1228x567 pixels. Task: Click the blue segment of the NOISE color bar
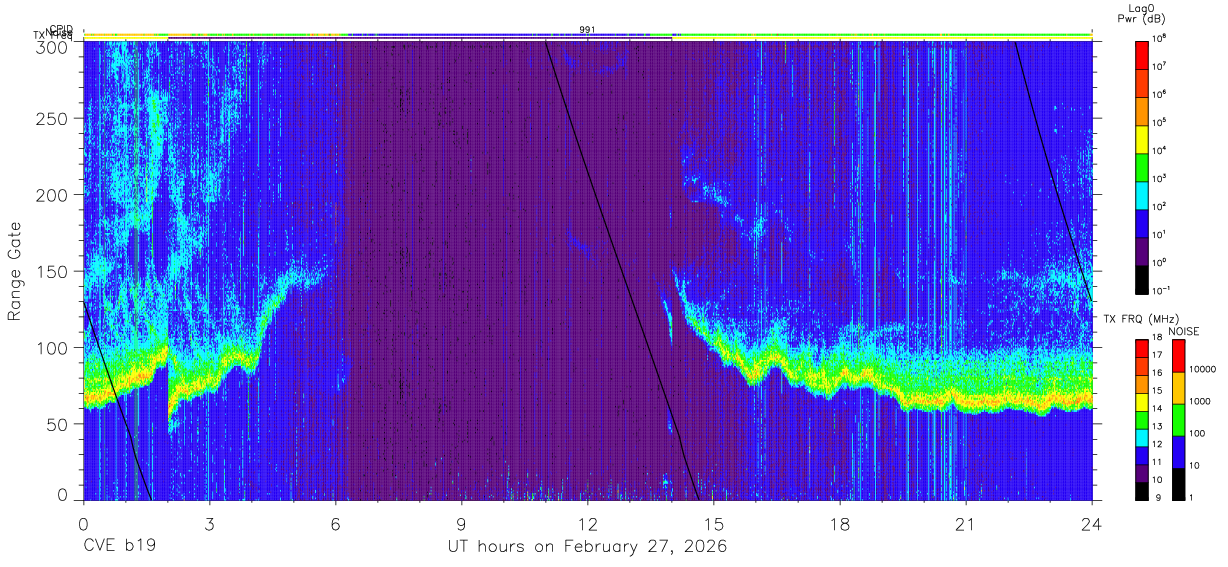coord(1178,452)
